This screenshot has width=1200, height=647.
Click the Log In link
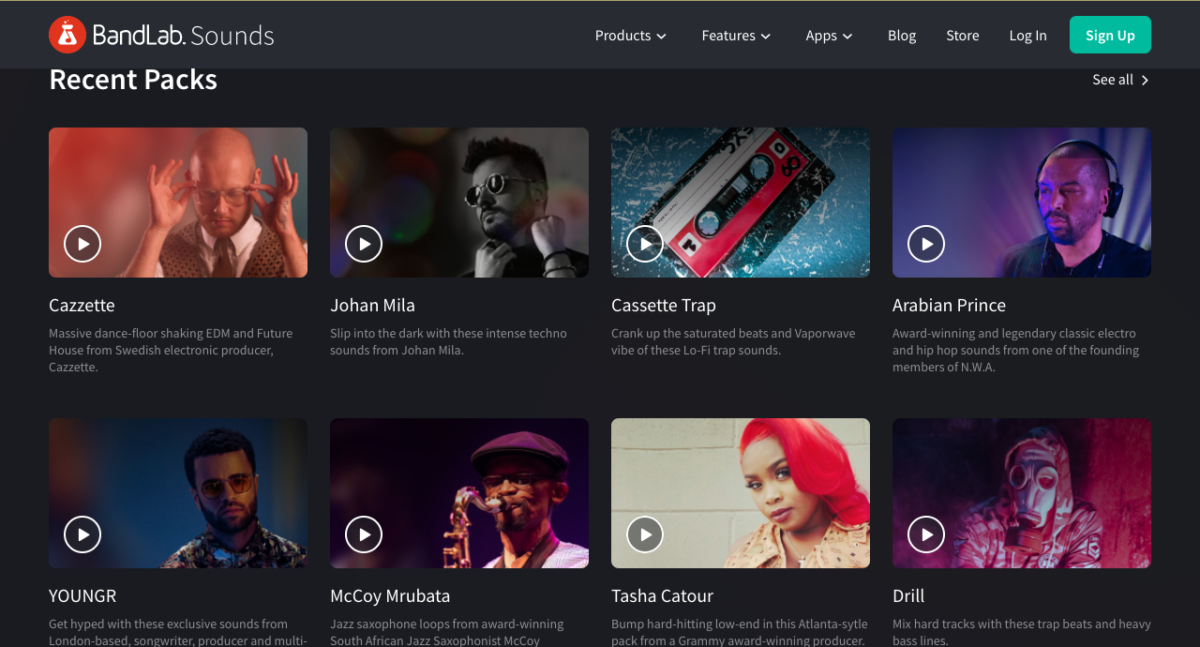[1027, 35]
